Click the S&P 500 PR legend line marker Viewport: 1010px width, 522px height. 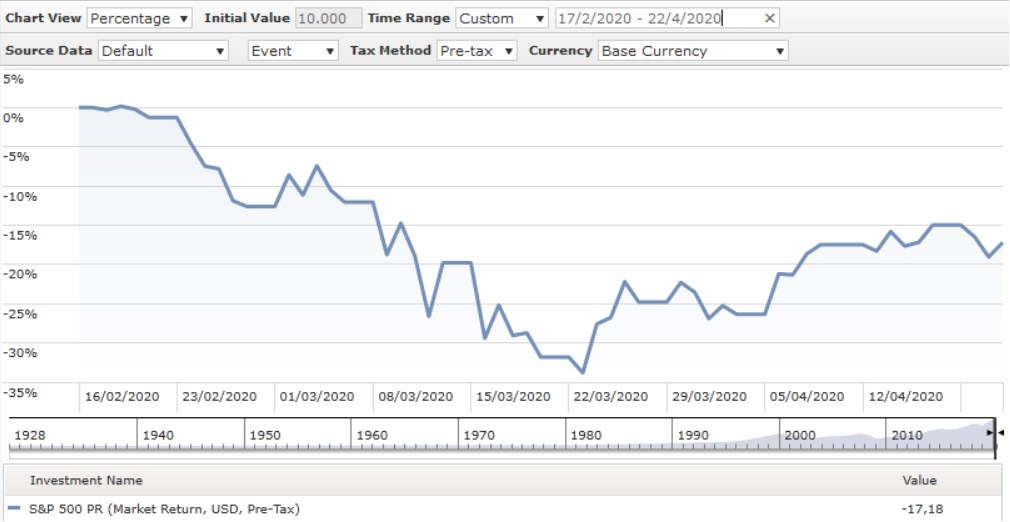[x=13, y=509]
